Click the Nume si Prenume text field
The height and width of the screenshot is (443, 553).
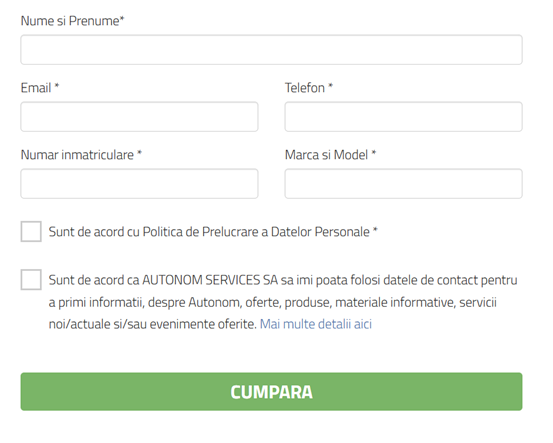pyautogui.click(x=271, y=50)
